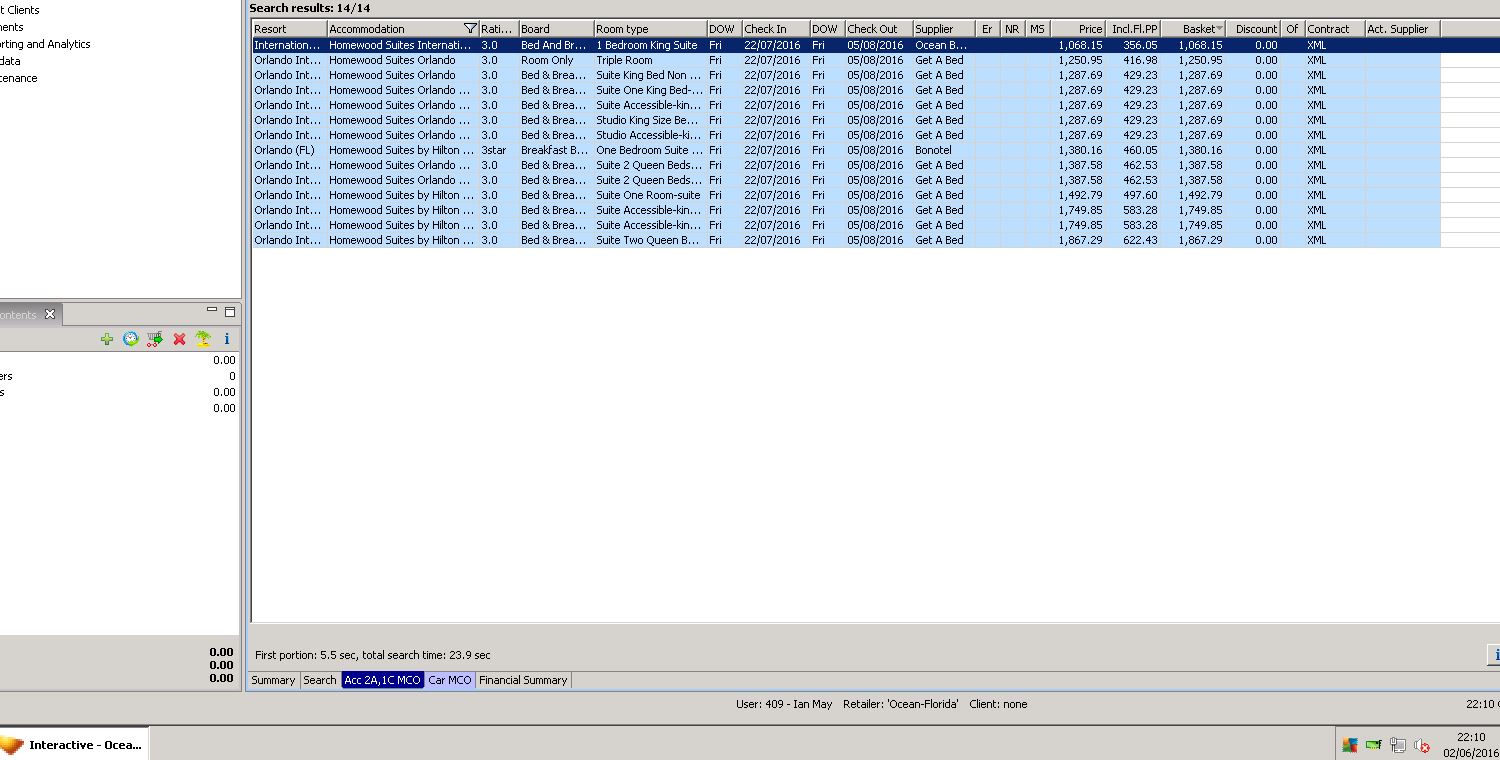This screenshot has height=760, width=1500.
Task: Click the shopping cart with green arrow icon
Action: pos(155,339)
